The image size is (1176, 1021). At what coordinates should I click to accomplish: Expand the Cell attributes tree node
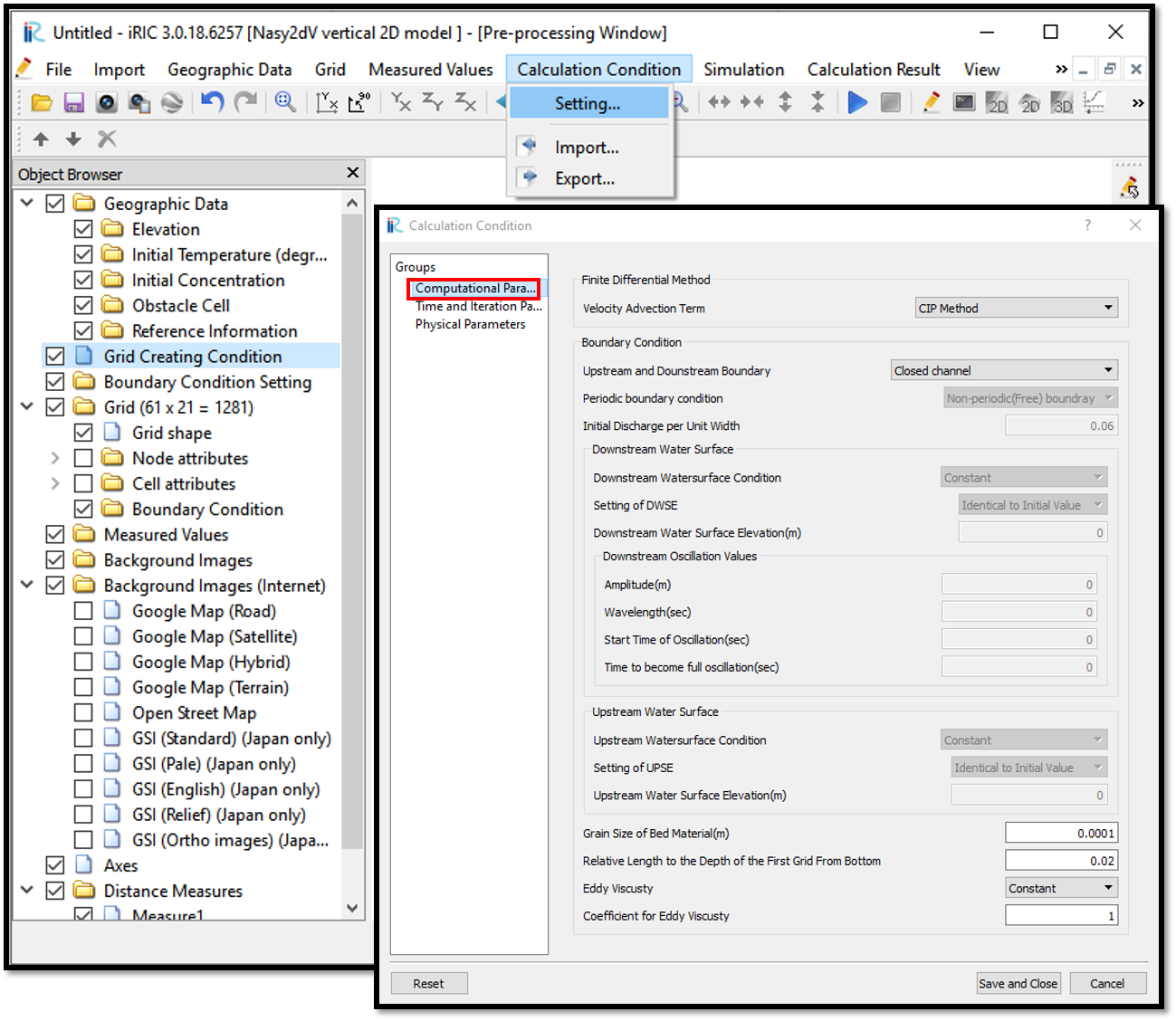pyautogui.click(x=55, y=483)
